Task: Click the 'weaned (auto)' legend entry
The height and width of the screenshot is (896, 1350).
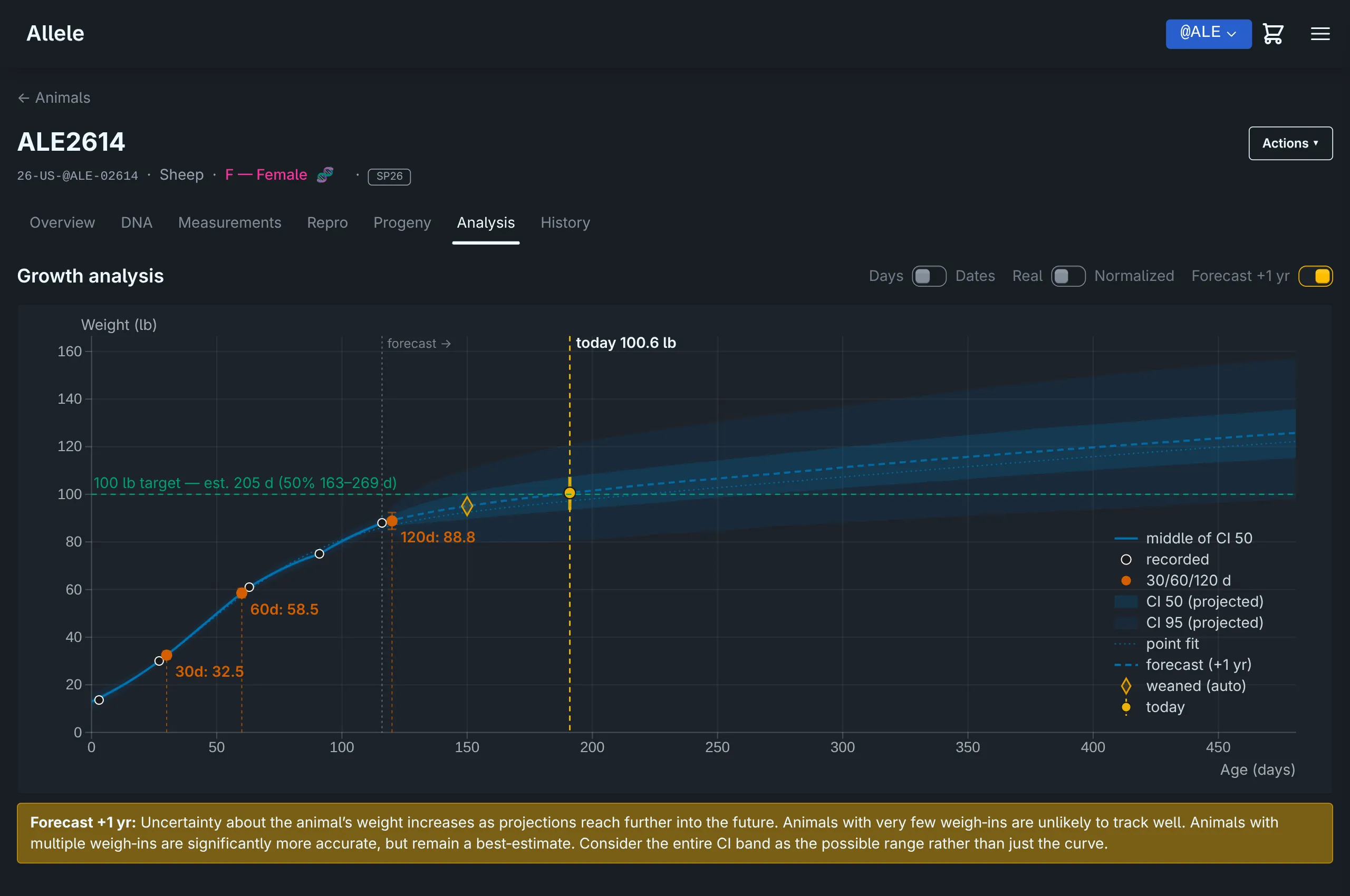Action: point(1182,686)
